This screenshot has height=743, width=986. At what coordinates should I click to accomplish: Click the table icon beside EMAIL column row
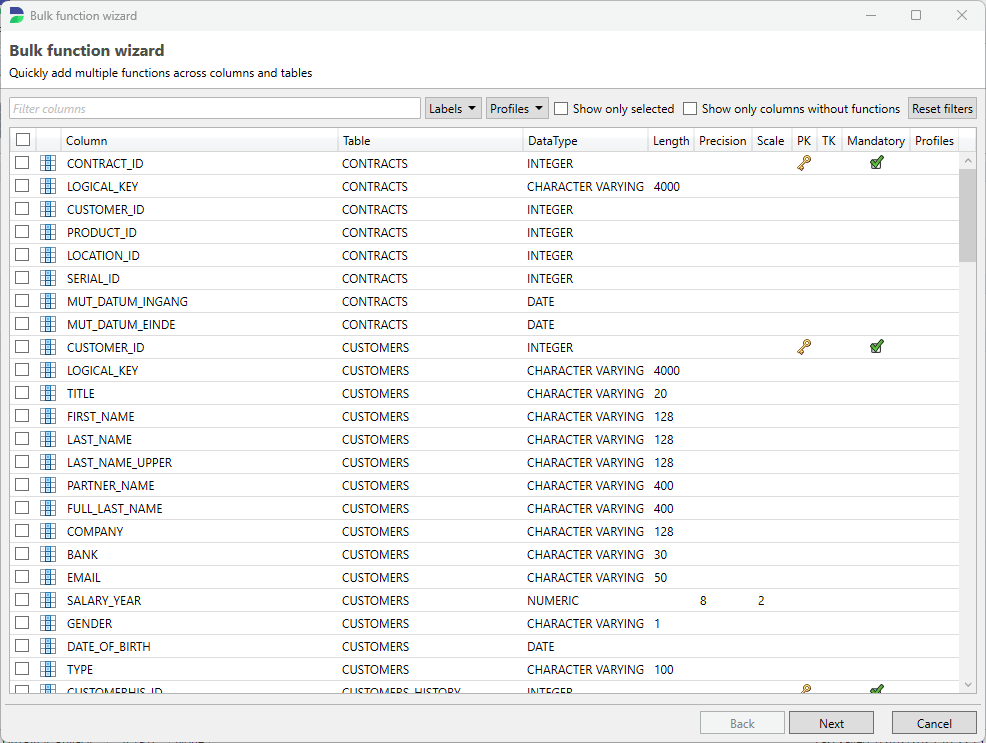tap(48, 577)
